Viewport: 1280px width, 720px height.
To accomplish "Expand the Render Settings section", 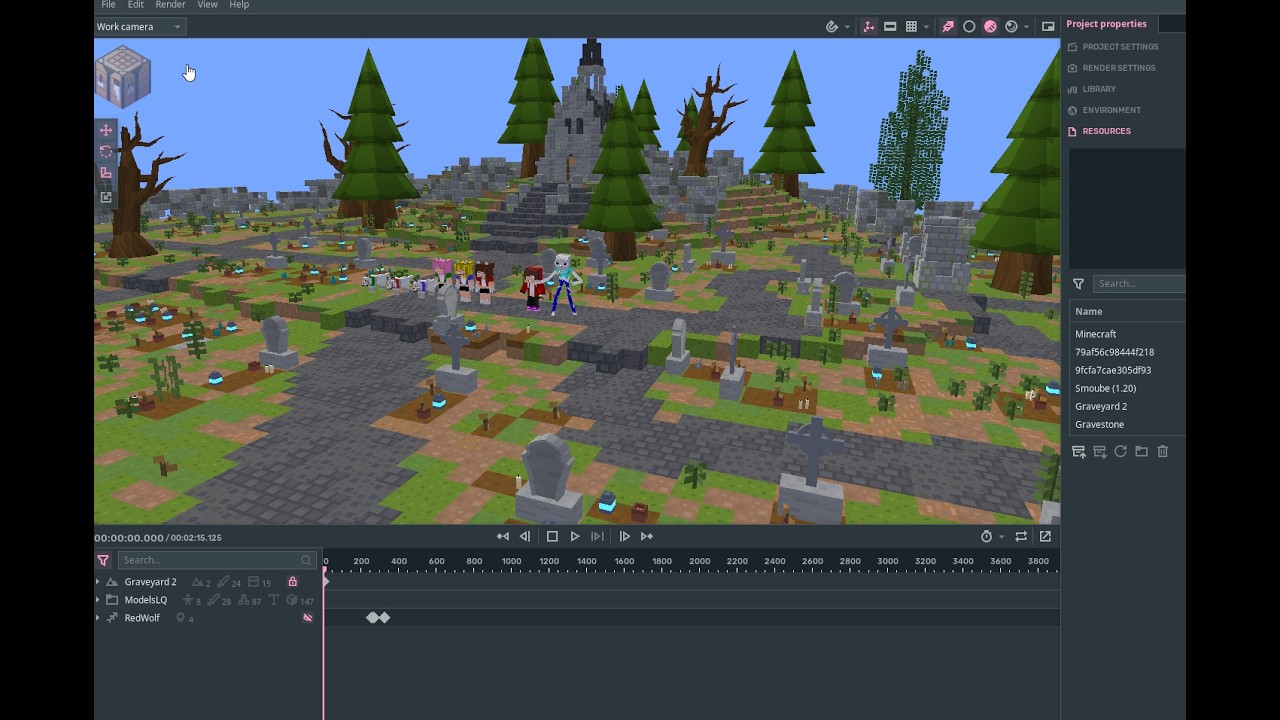I will [x=1118, y=68].
